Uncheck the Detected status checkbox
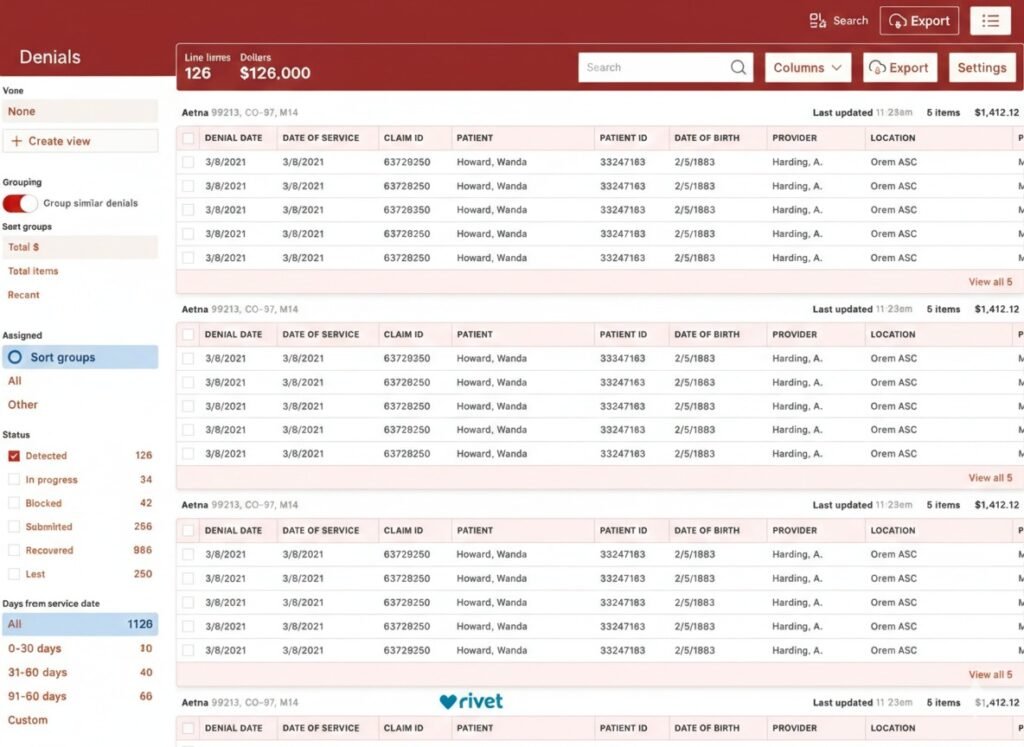 pyautogui.click(x=14, y=456)
